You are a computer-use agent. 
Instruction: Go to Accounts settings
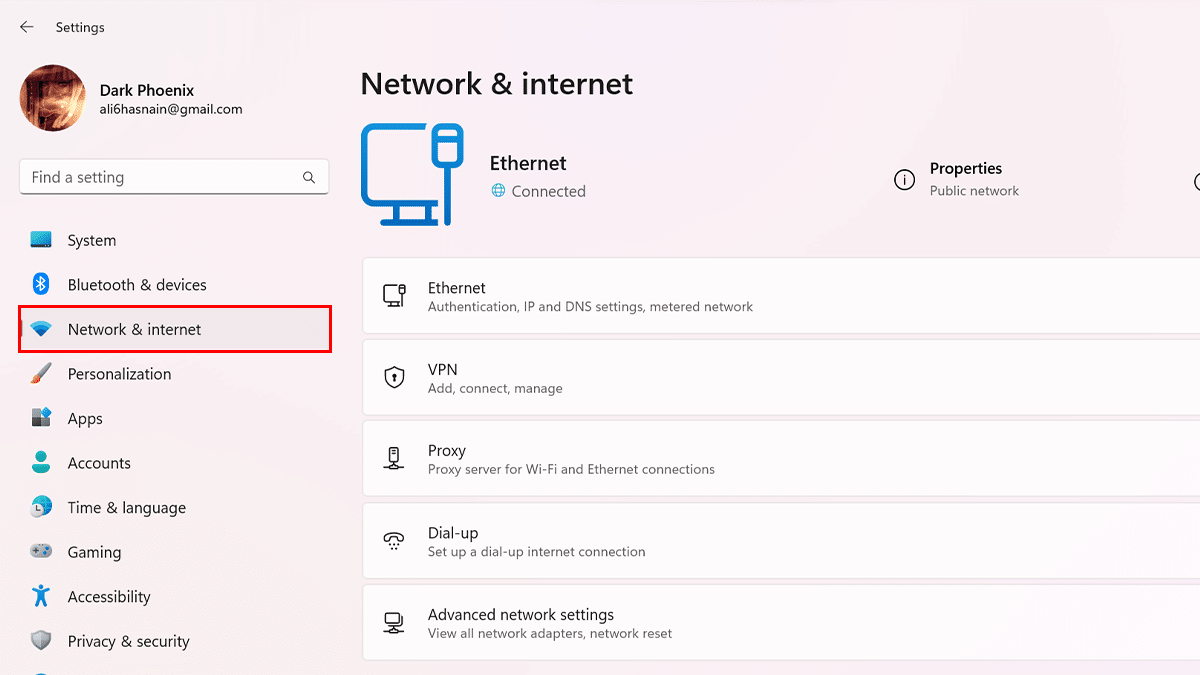pos(99,463)
